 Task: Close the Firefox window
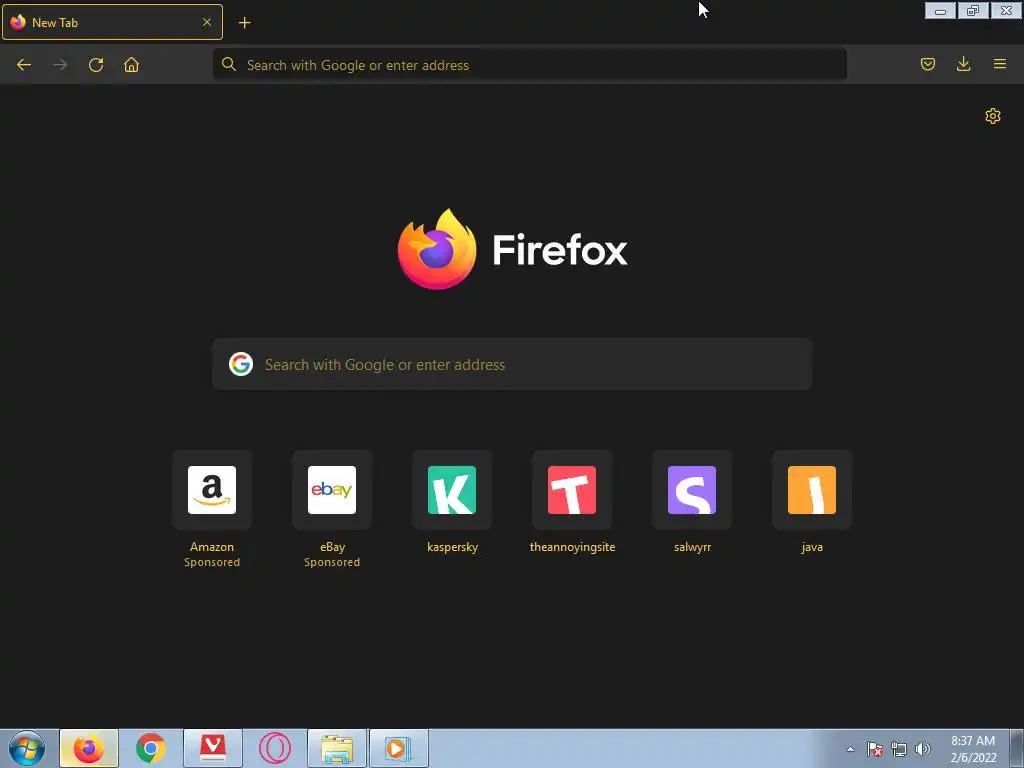tap(1006, 10)
